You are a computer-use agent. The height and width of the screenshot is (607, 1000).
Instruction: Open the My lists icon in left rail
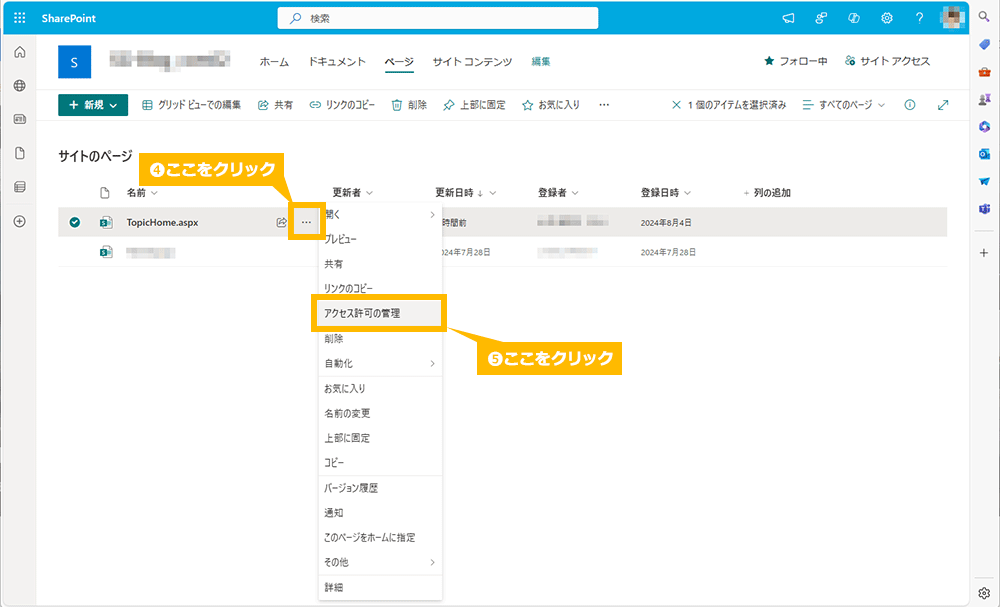20,187
